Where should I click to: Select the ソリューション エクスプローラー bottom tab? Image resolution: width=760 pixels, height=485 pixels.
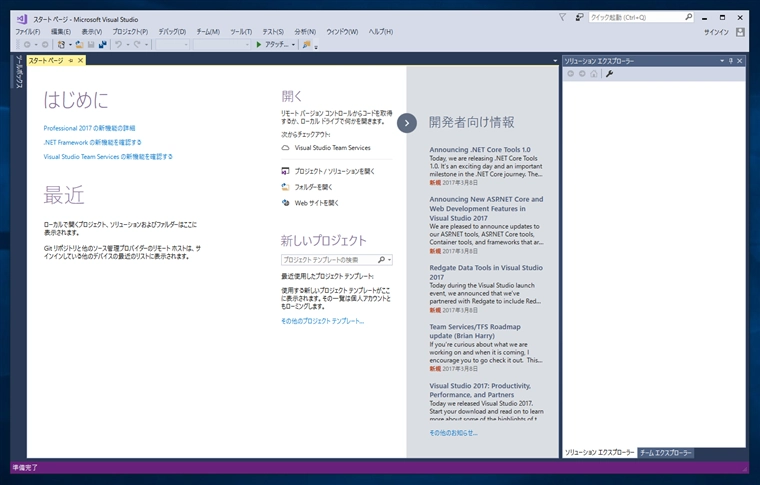click(x=600, y=453)
